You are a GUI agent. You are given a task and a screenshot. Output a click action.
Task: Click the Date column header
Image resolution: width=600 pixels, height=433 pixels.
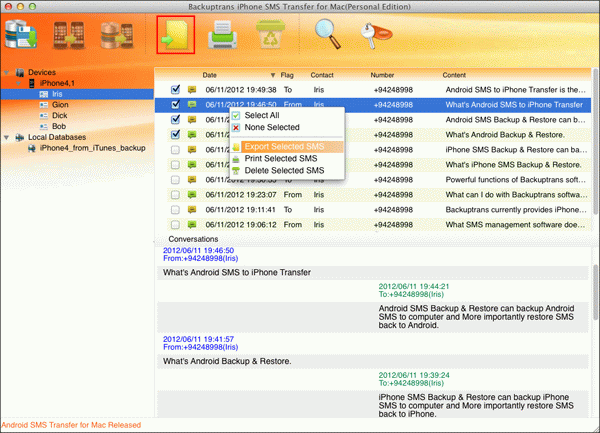click(x=210, y=75)
